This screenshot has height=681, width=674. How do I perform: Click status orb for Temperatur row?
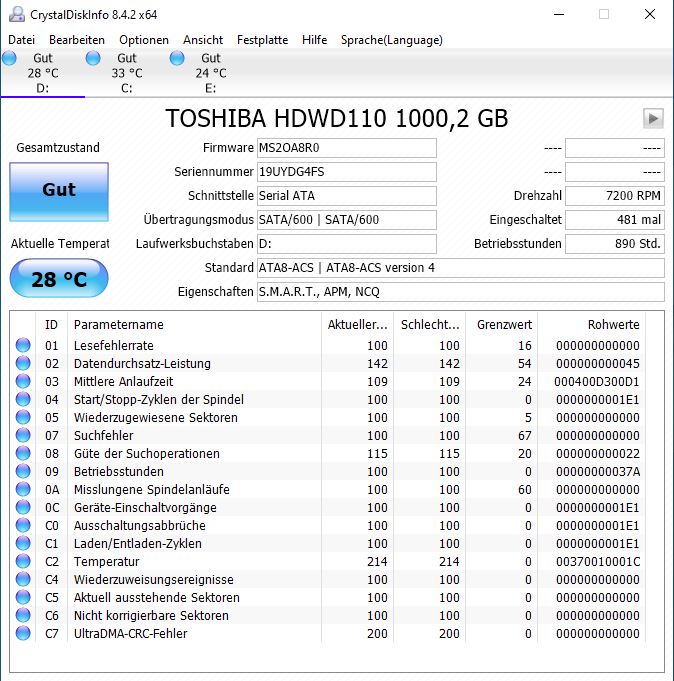click(23, 561)
